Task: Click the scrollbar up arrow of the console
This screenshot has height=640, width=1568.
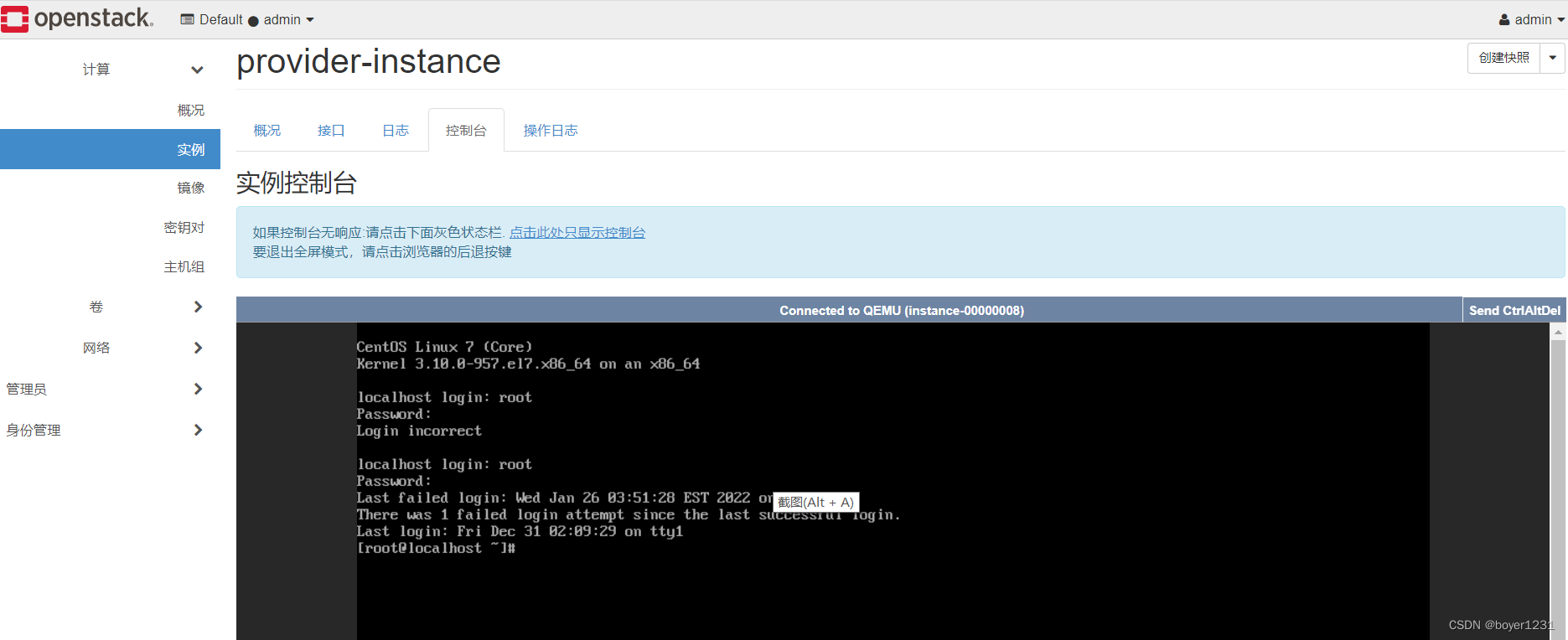Action: 1558,332
